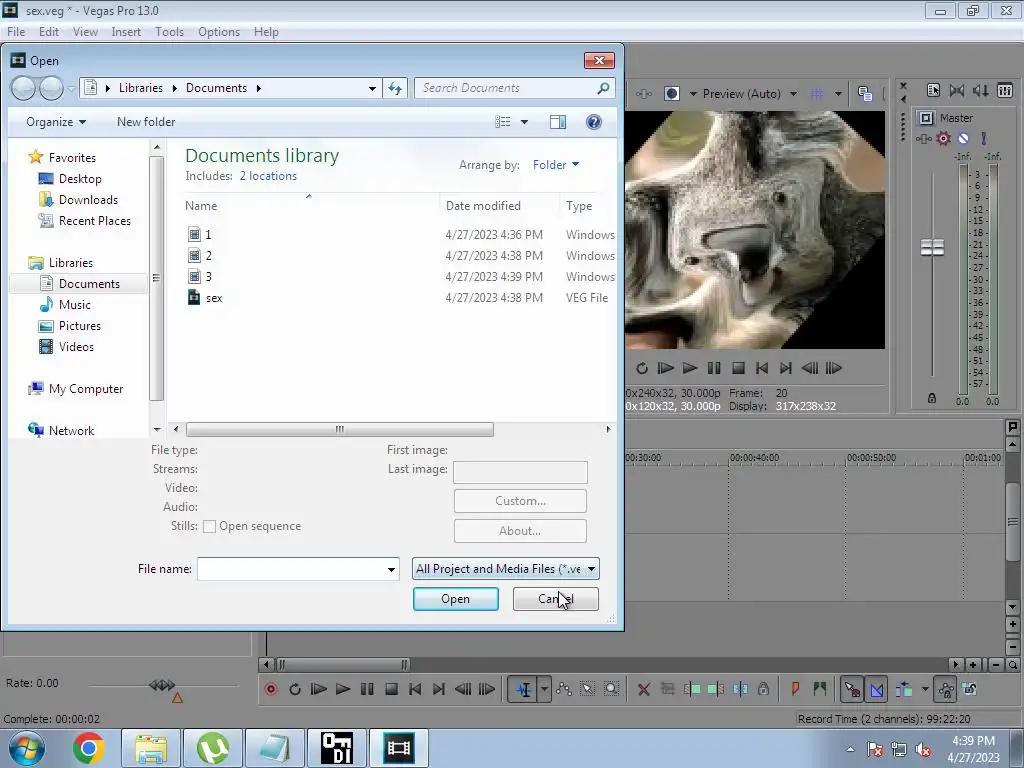The image size is (1024, 768).
Task: Toggle loop playback in the timeline transport bar
Action: coord(295,689)
